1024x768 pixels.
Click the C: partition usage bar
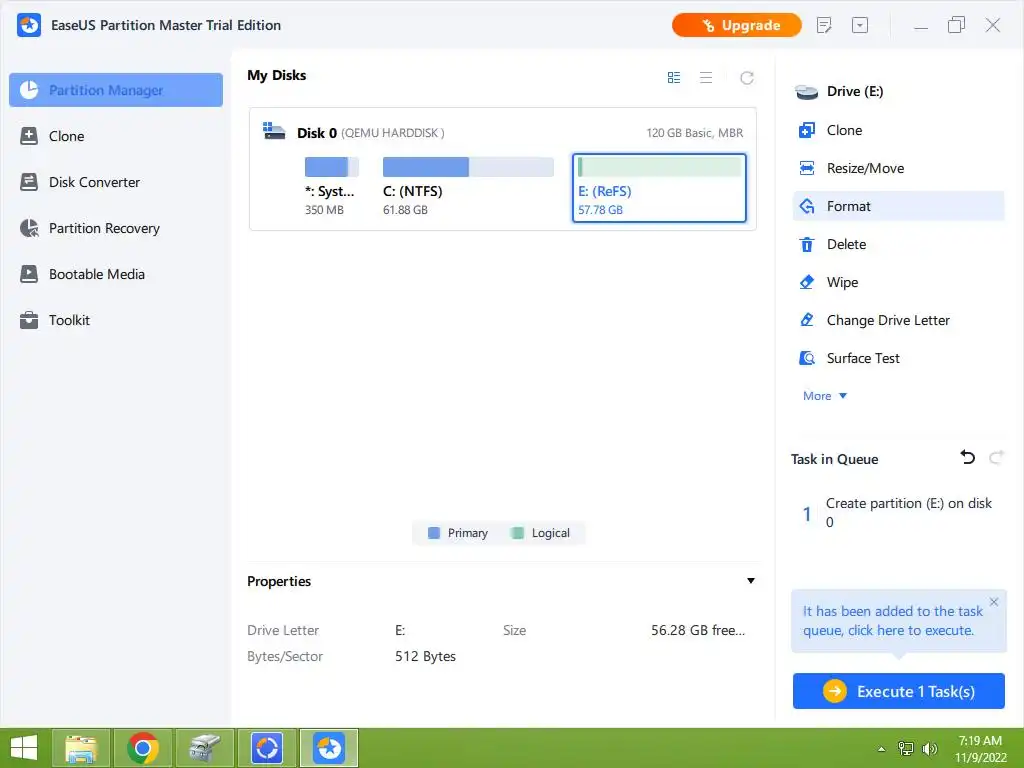coord(468,167)
